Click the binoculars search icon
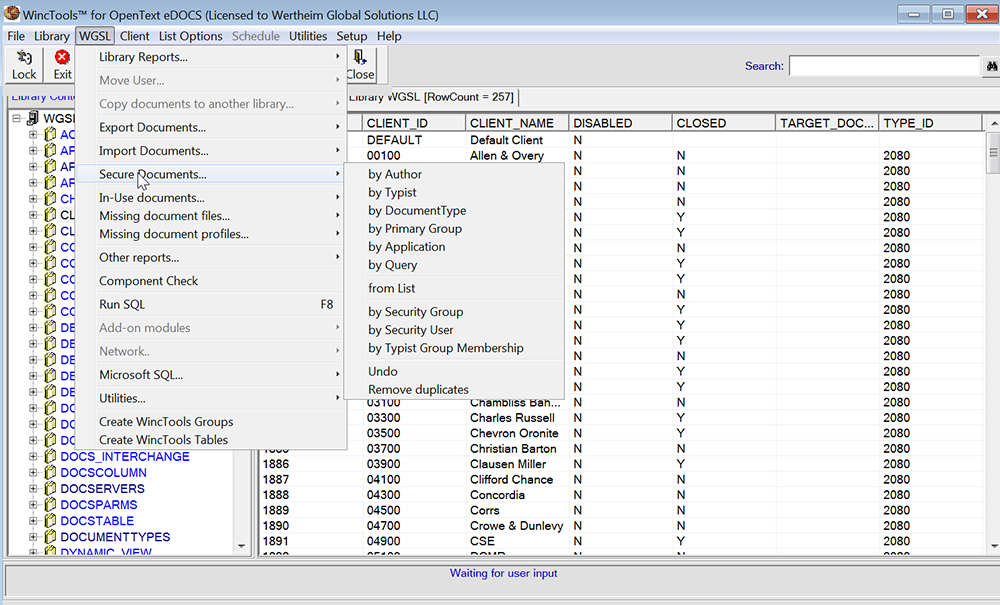The height and width of the screenshot is (605, 1000). click(x=992, y=66)
